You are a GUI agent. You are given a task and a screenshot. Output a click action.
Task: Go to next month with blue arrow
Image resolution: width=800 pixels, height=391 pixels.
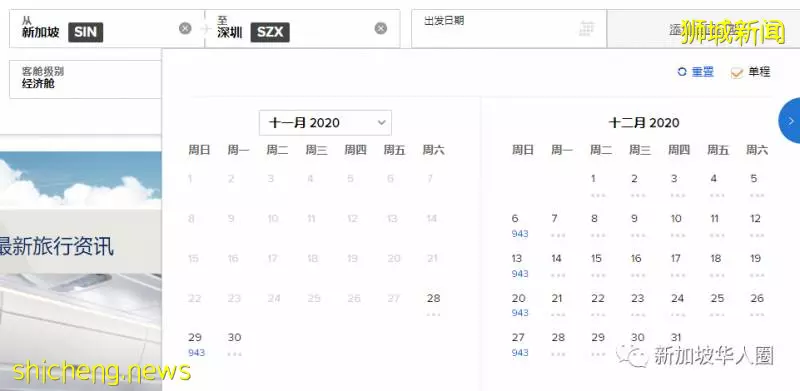(x=790, y=121)
